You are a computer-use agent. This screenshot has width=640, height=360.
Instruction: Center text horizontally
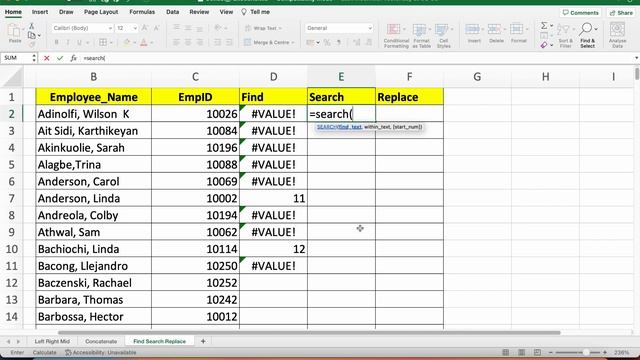(188, 42)
